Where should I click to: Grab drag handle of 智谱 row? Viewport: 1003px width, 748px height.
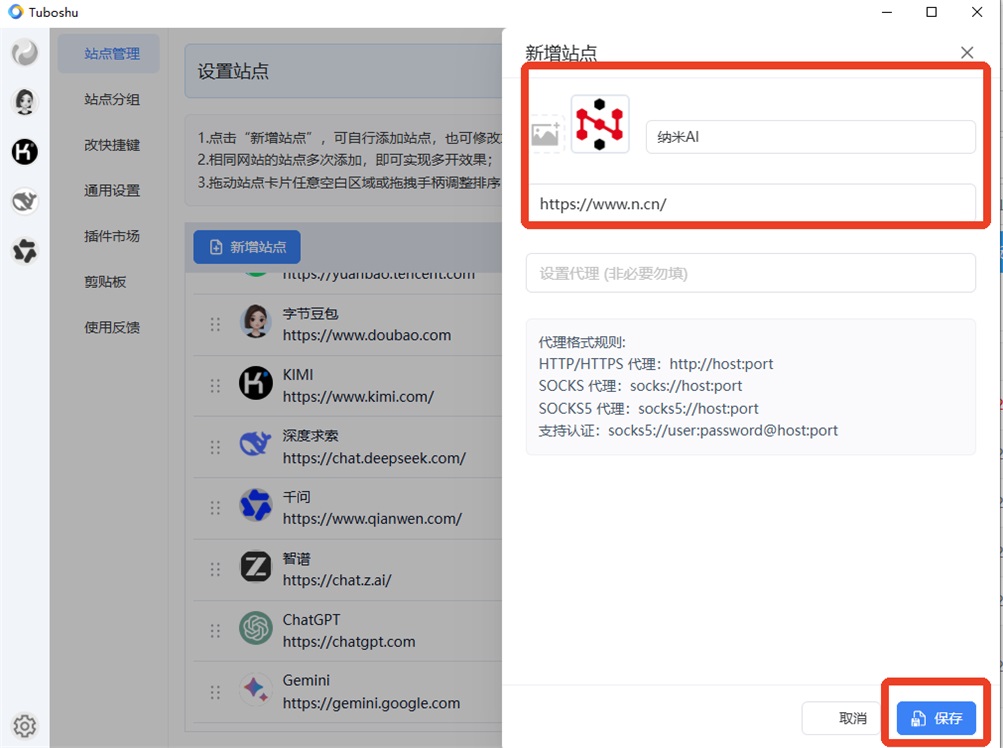coord(215,569)
